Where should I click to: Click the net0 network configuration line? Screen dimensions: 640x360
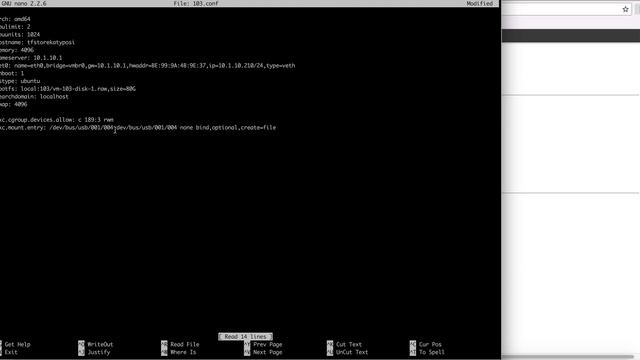pyautogui.click(x=147, y=65)
